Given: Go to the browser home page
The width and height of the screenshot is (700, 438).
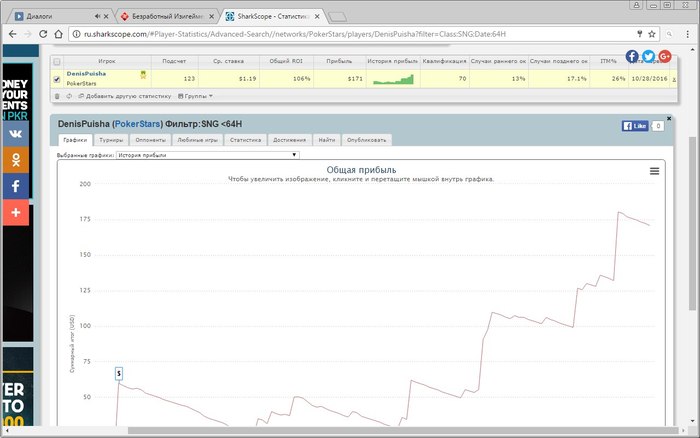Looking at the screenshot, I should click(58, 34).
